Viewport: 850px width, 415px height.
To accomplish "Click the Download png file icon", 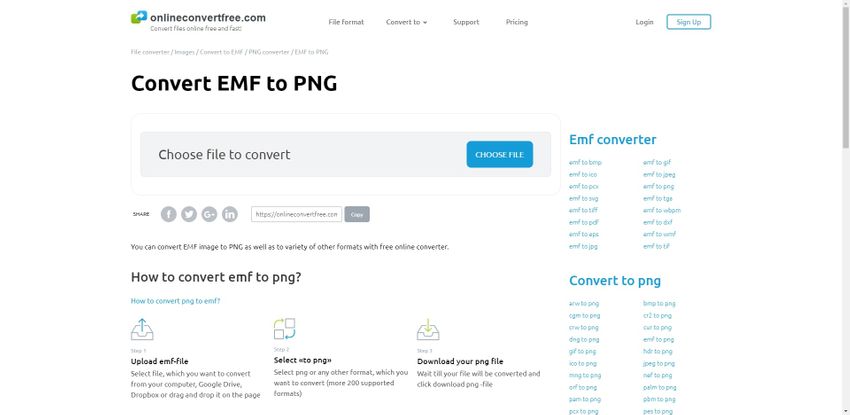I will pos(428,329).
